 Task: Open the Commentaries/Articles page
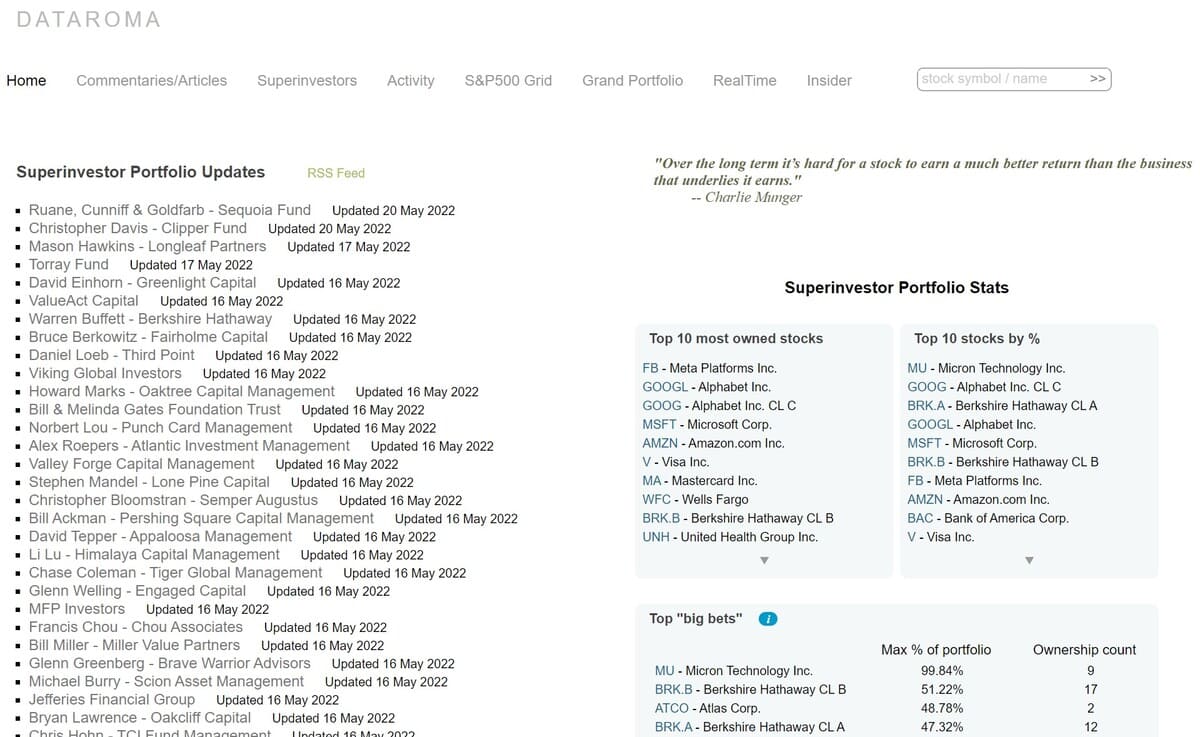click(151, 80)
